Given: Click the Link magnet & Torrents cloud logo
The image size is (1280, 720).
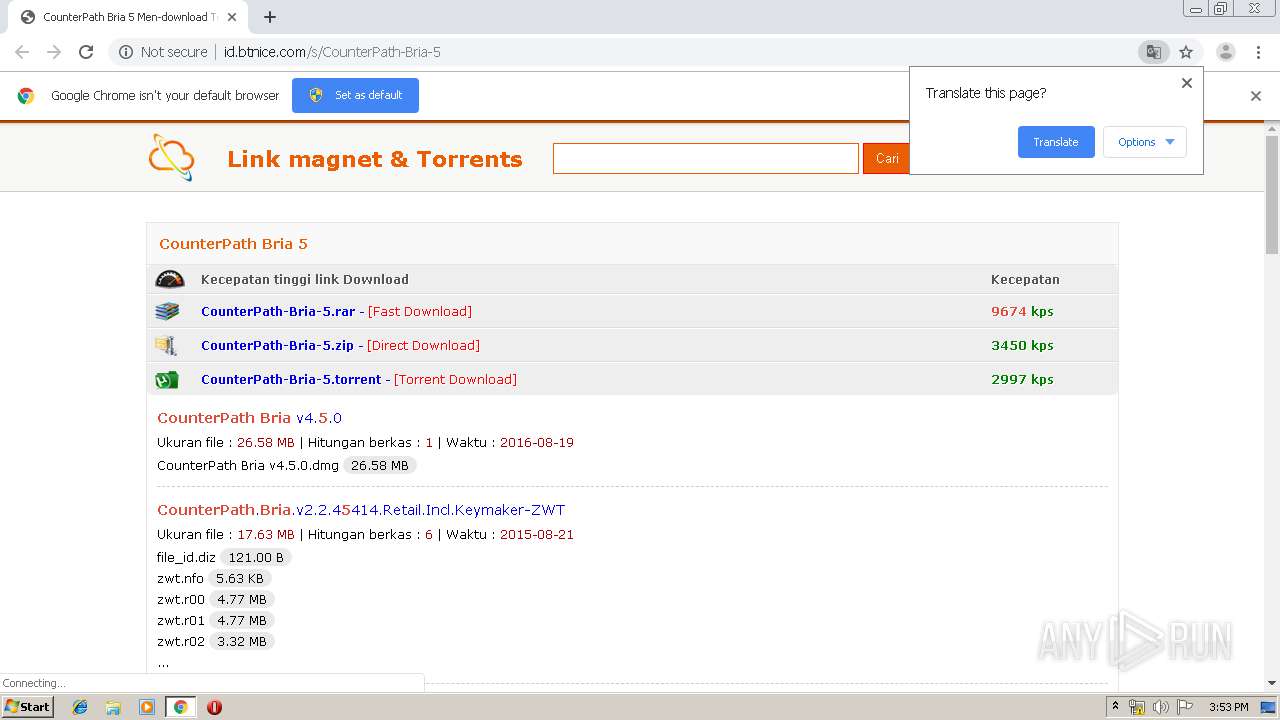Looking at the screenshot, I should tap(171, 157).
